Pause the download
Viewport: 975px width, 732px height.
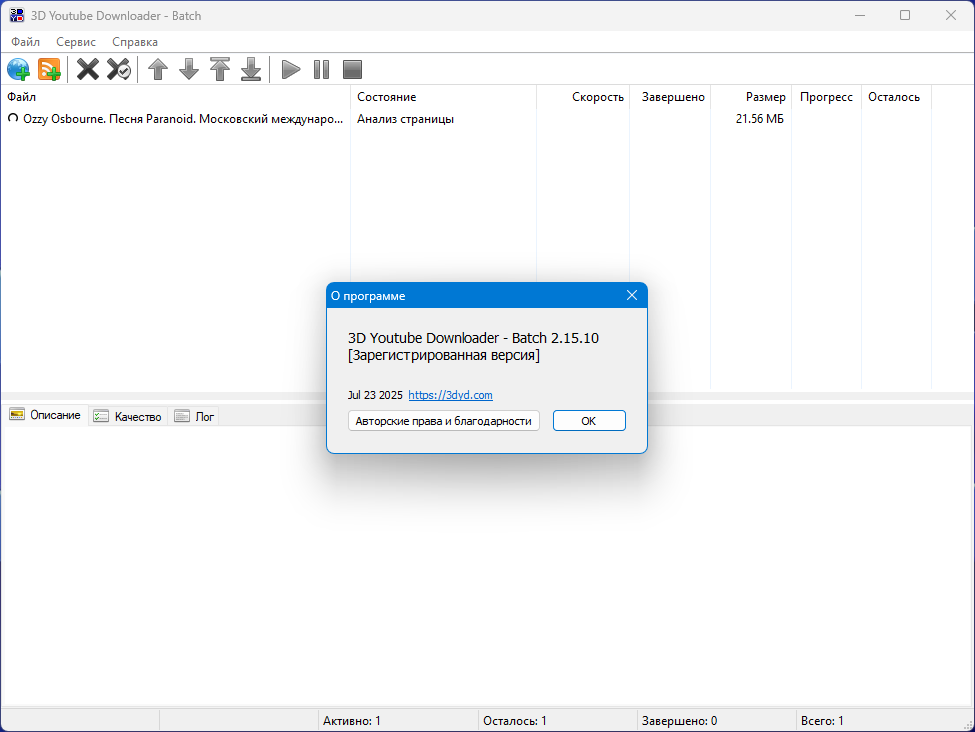pyautogui.click(x=321, y=69)
